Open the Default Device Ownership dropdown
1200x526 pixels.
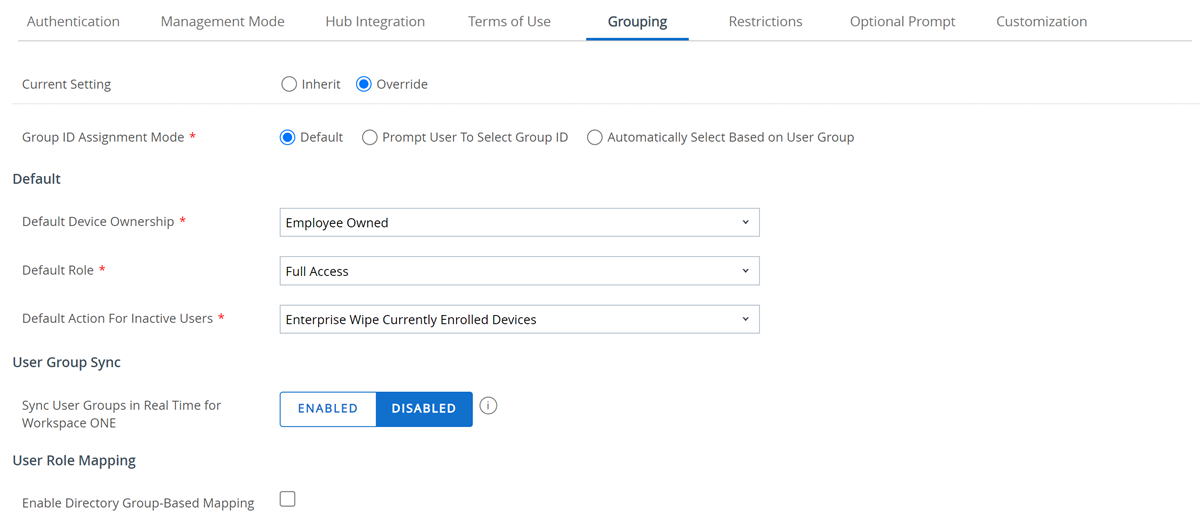point(519,222)
